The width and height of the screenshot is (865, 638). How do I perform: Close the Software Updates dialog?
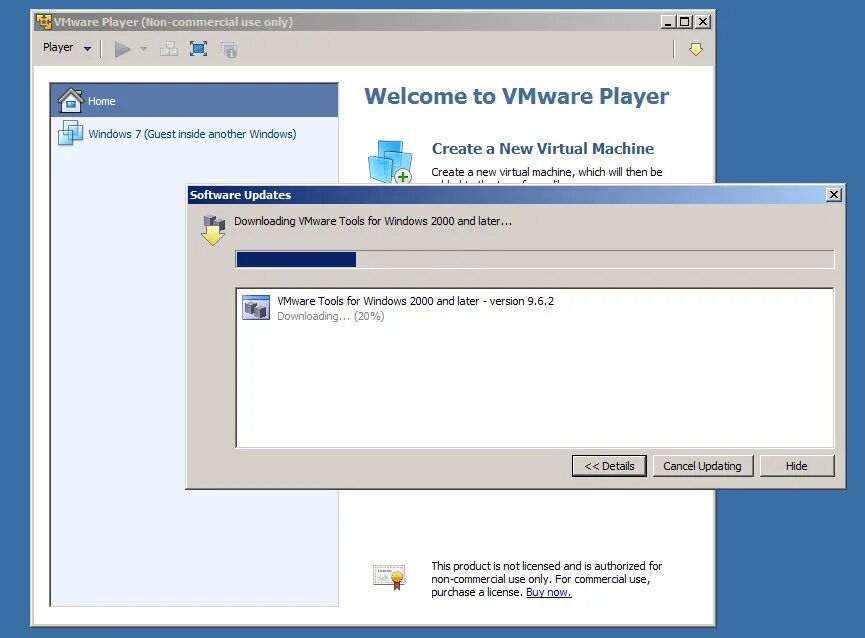[x=834, y=195]
